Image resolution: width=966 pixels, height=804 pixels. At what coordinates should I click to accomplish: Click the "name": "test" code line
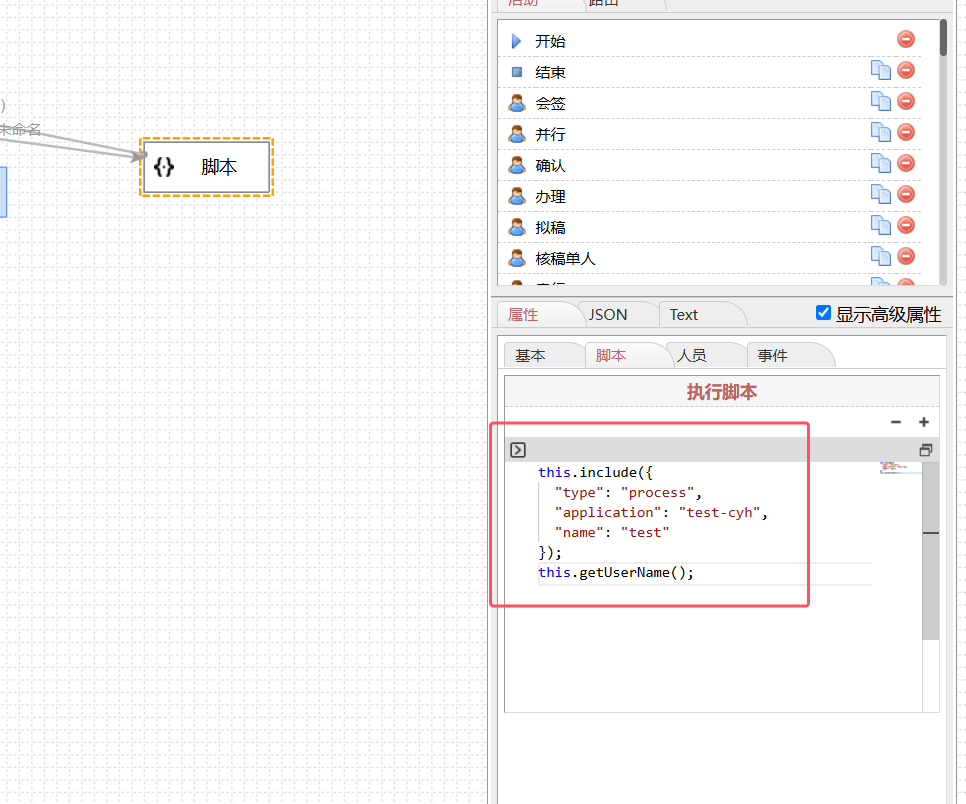point(612,533)
